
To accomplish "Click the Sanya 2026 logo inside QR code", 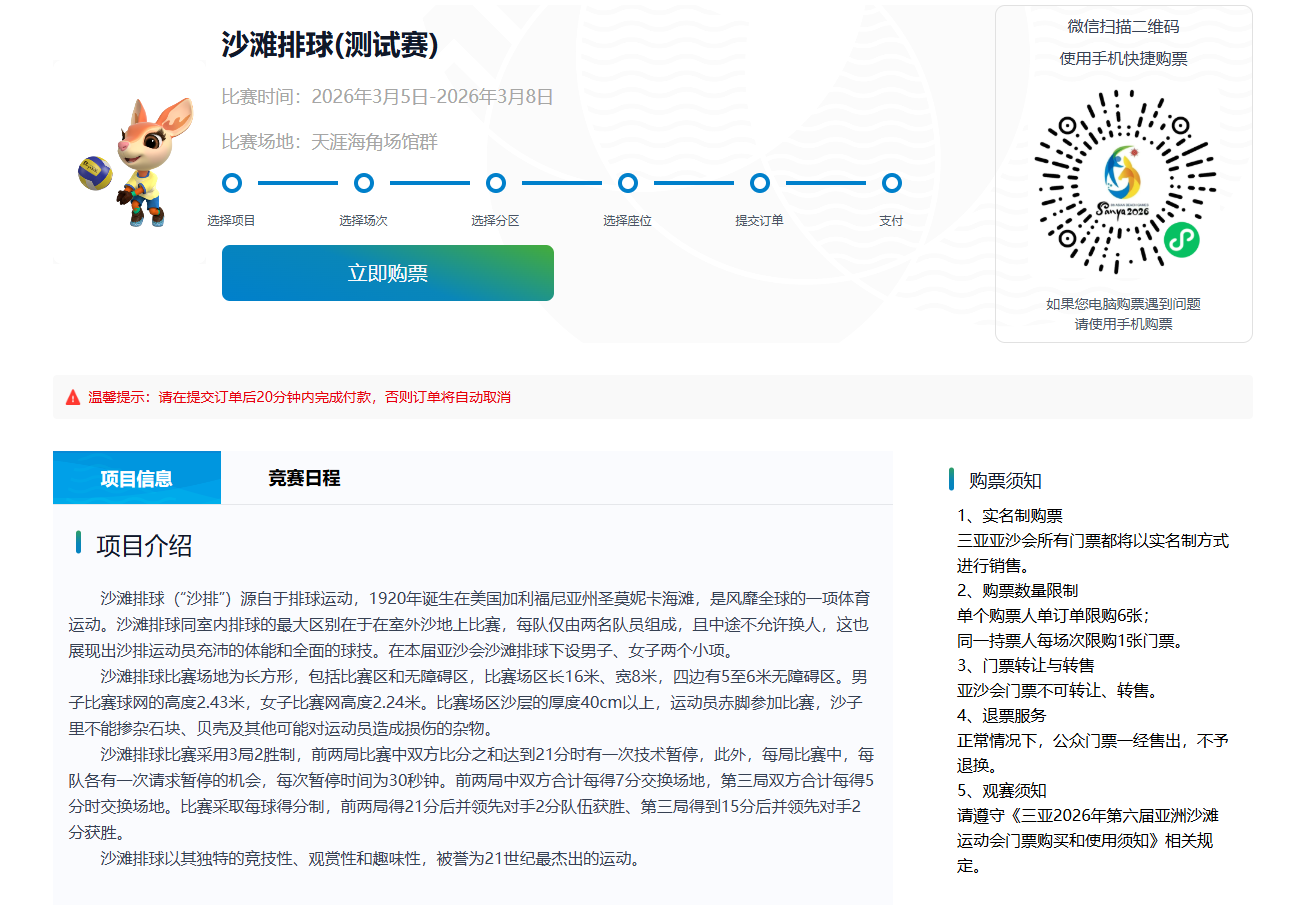I will pos(1124,181).
